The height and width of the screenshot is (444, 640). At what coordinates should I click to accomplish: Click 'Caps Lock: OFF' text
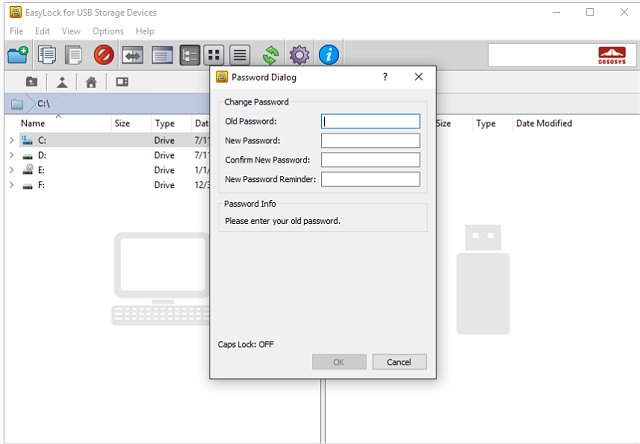click(246, 344)
